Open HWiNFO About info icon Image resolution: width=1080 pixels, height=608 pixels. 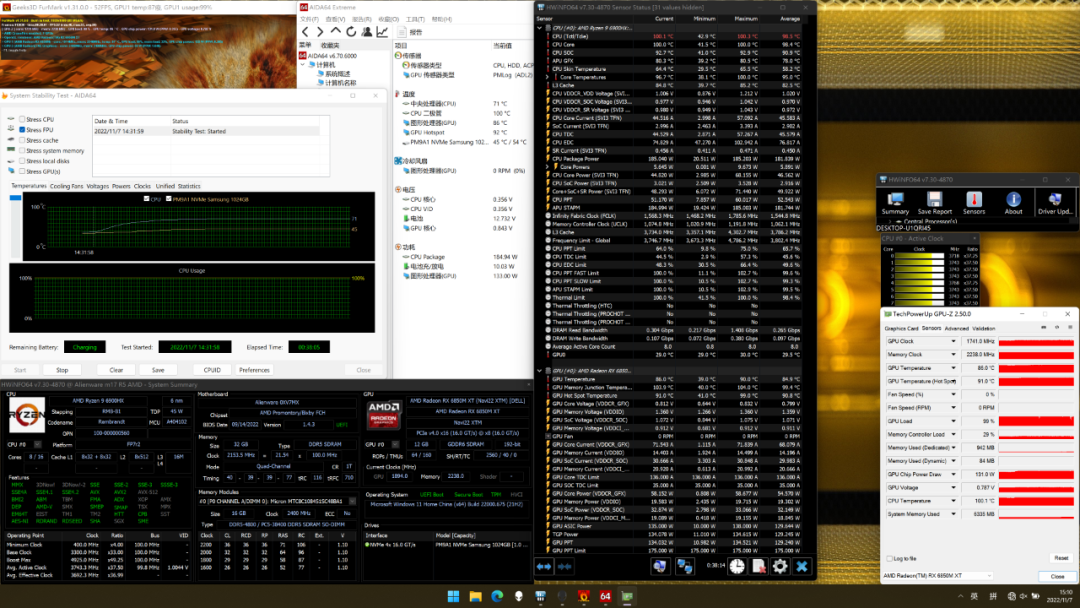pos(1014,198)
